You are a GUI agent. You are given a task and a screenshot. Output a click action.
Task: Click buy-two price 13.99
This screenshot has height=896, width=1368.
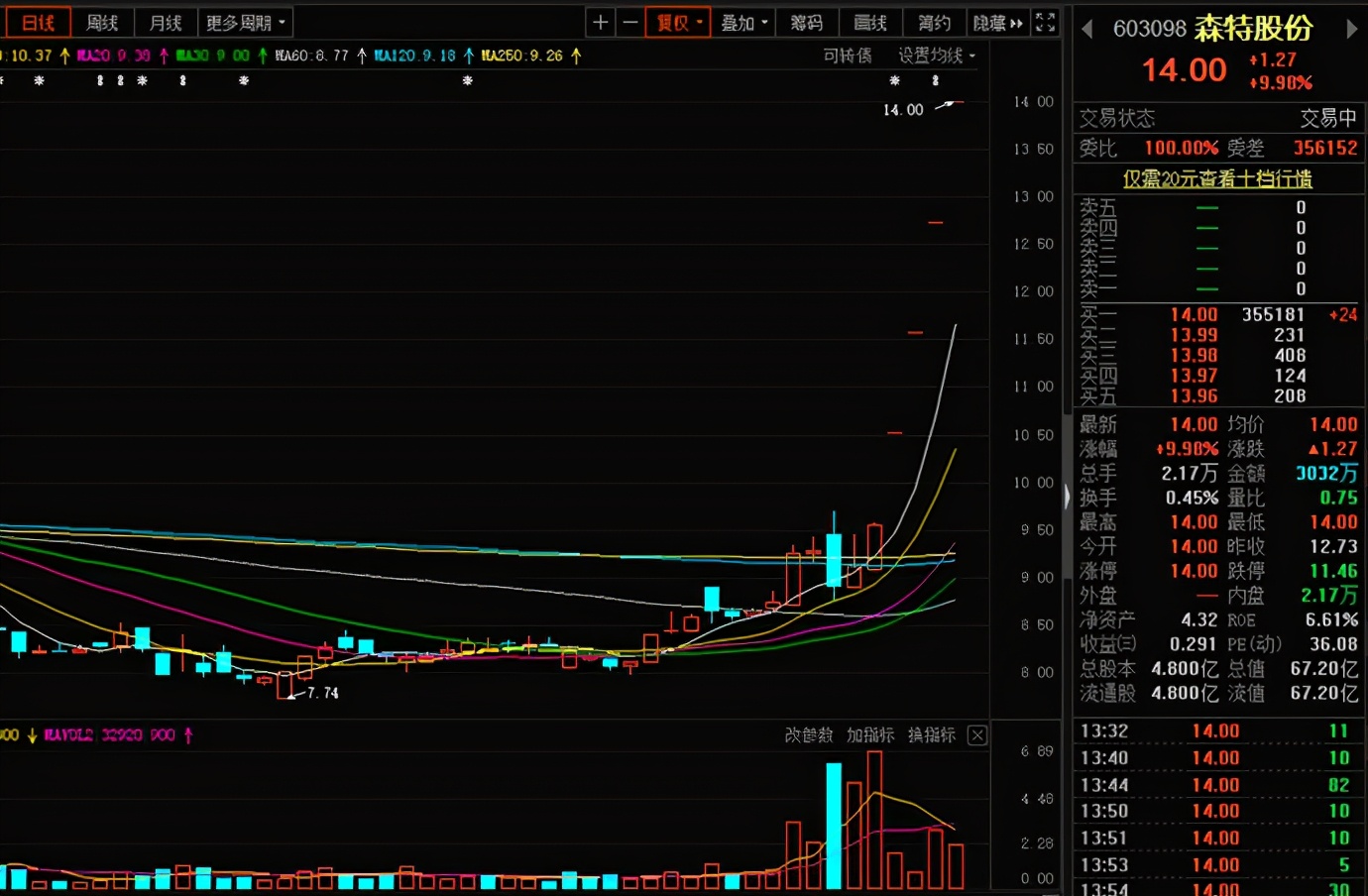pyautogui.click(x=1194, y=335)
